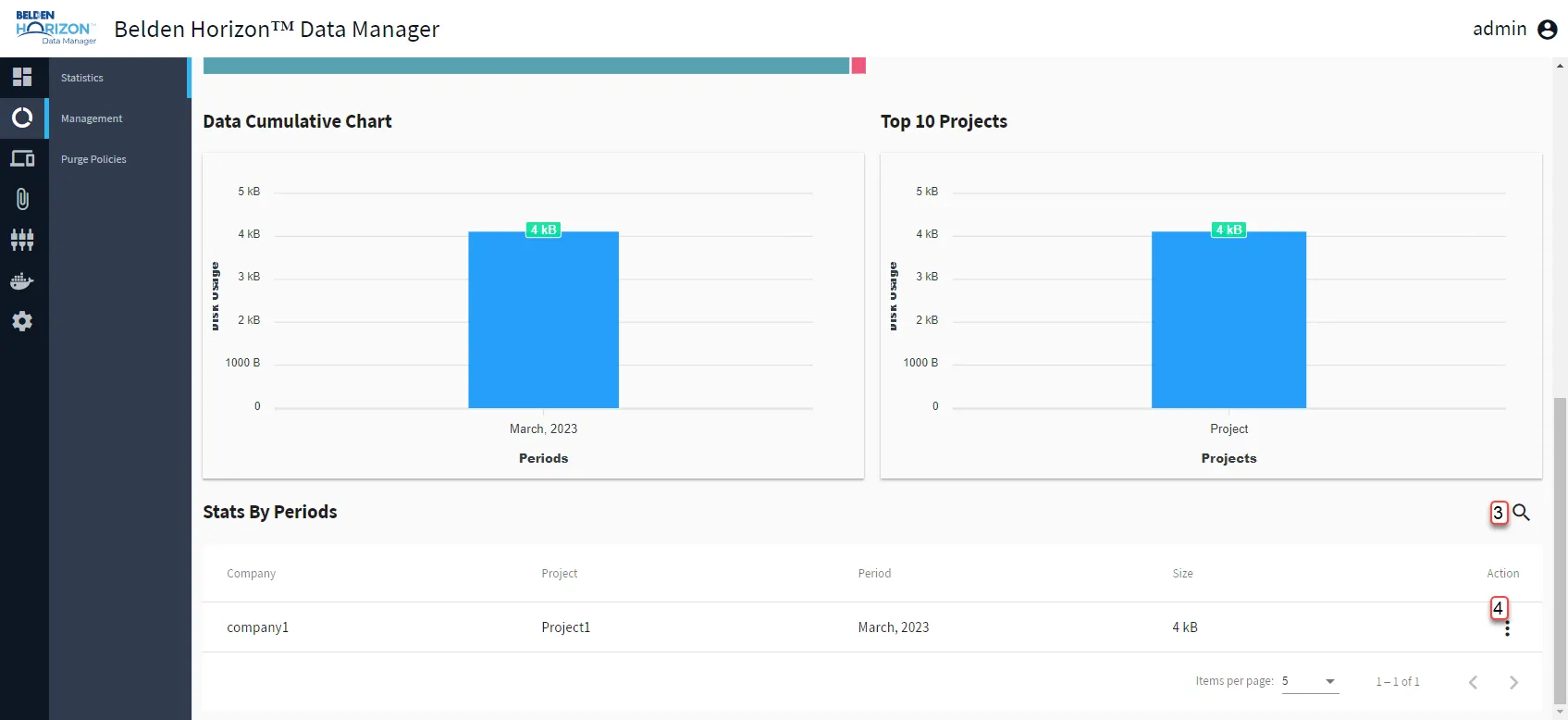Click the March, 2023 blue bar
This screenshot has height=720, width=1568.
coord(543,319)
